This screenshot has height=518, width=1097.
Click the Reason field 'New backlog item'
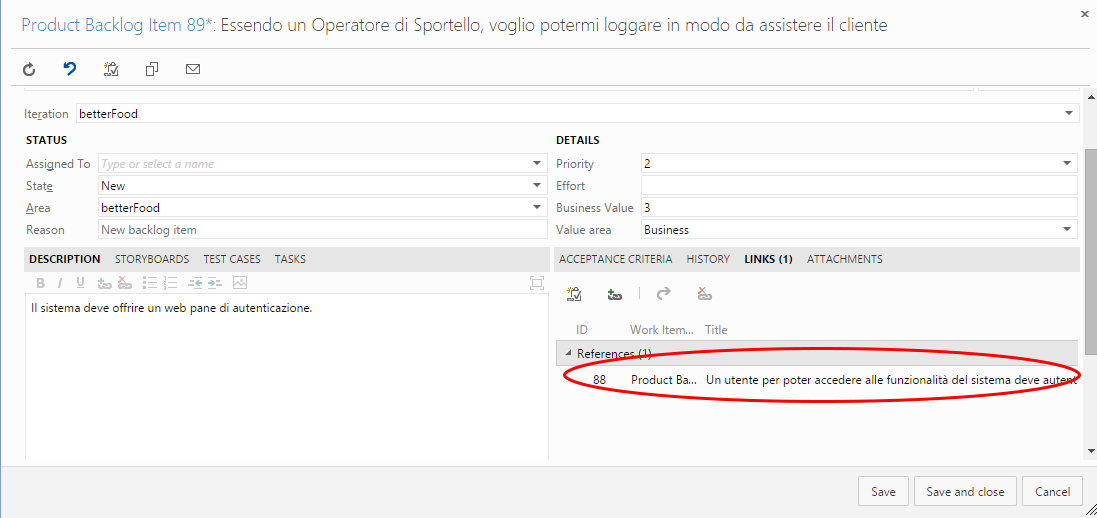[x=323, y=230]
